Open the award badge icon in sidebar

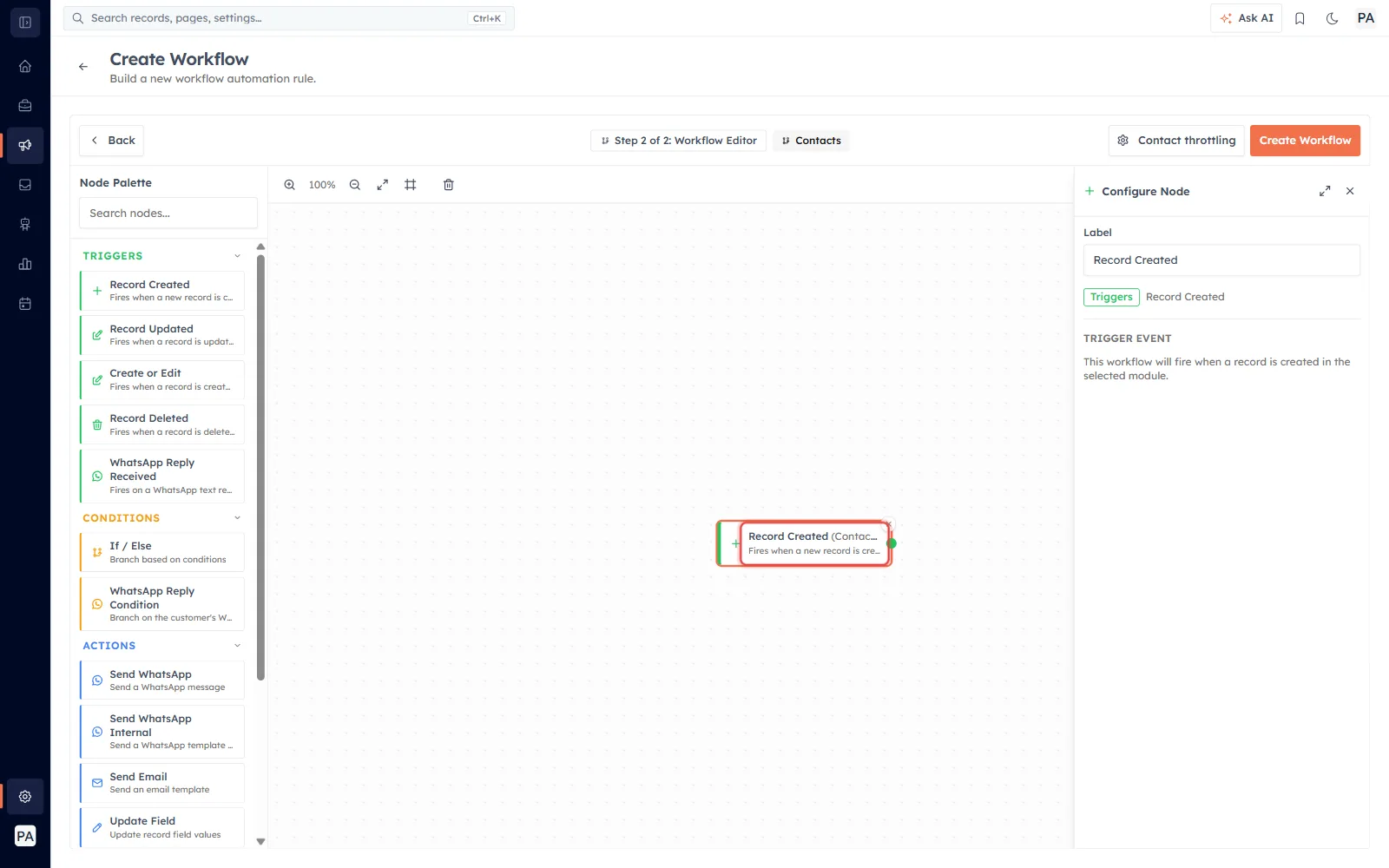pyautogui.click(x=25, y=225)
